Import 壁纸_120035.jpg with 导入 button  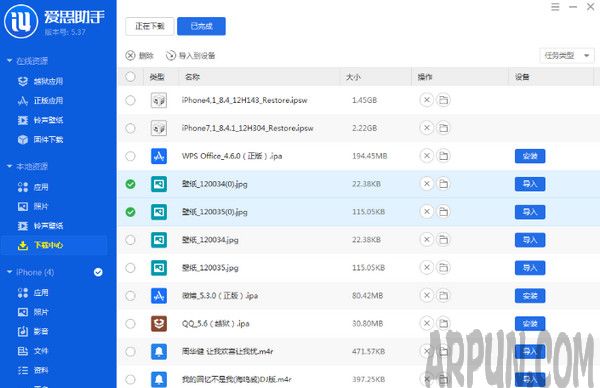(x=530, y=267)
